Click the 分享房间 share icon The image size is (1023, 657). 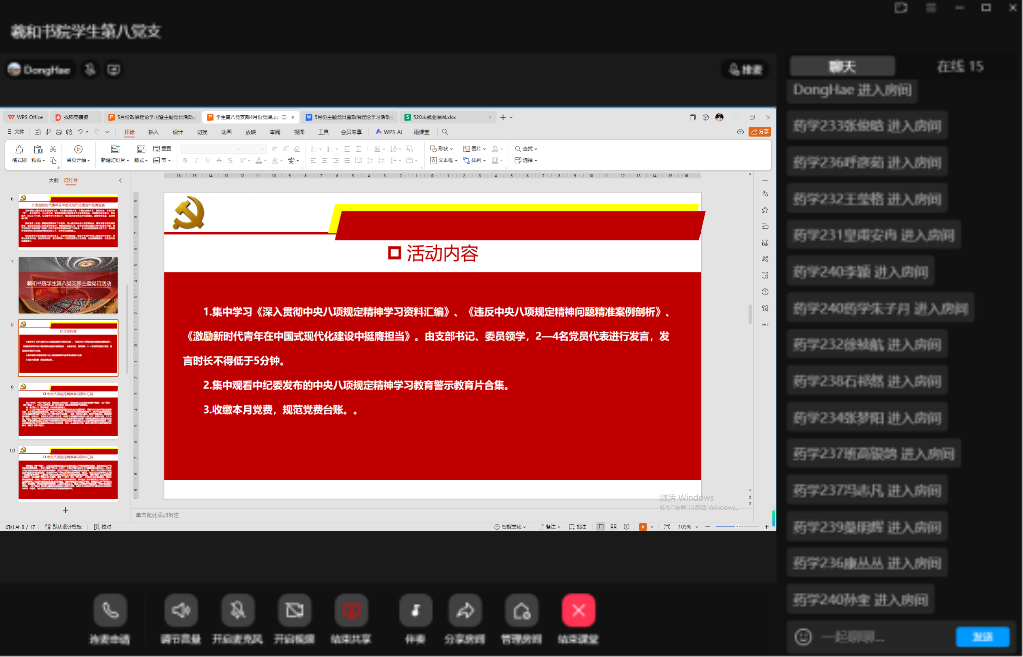[x=465, y=610]
